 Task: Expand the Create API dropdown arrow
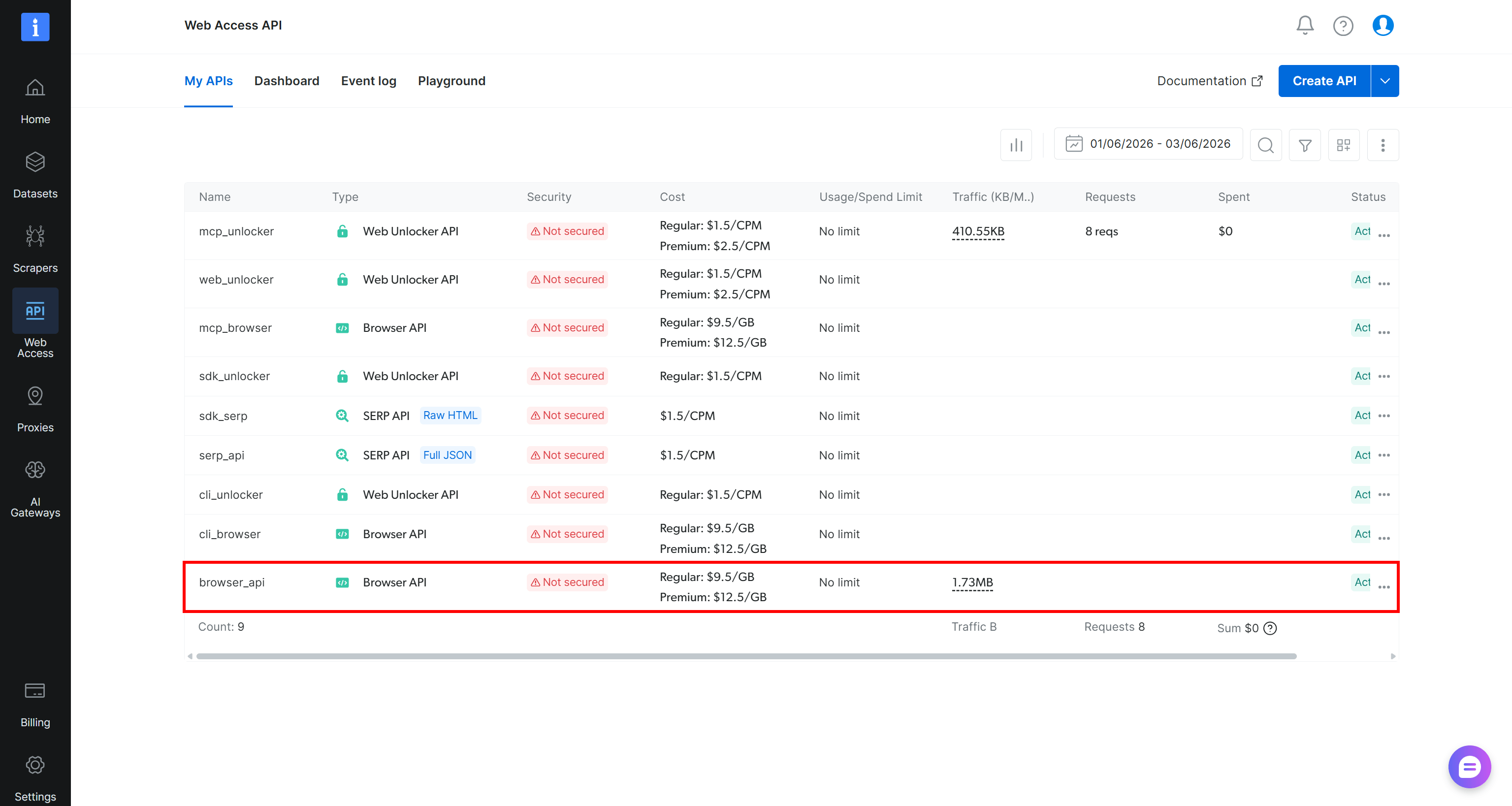[1384, 81]
